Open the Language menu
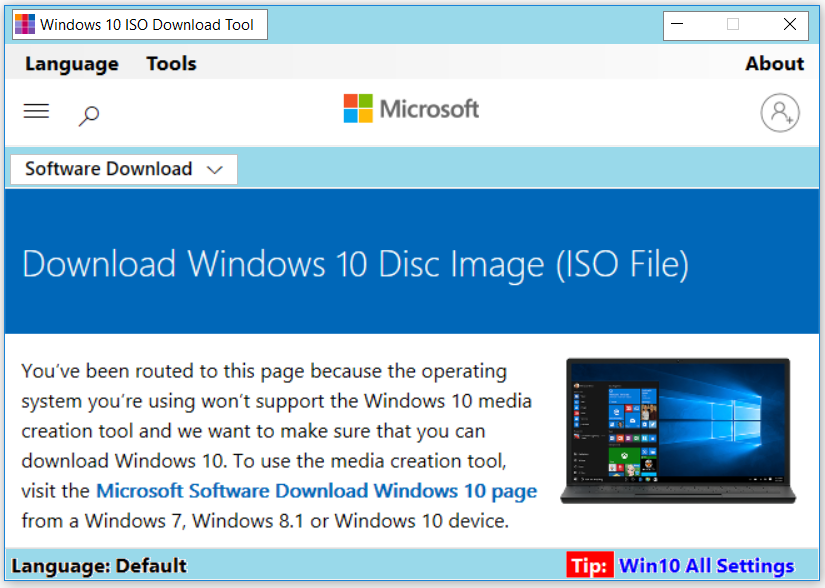The width and height of the screenshot is (825, 588). click(x=72, y=64)
